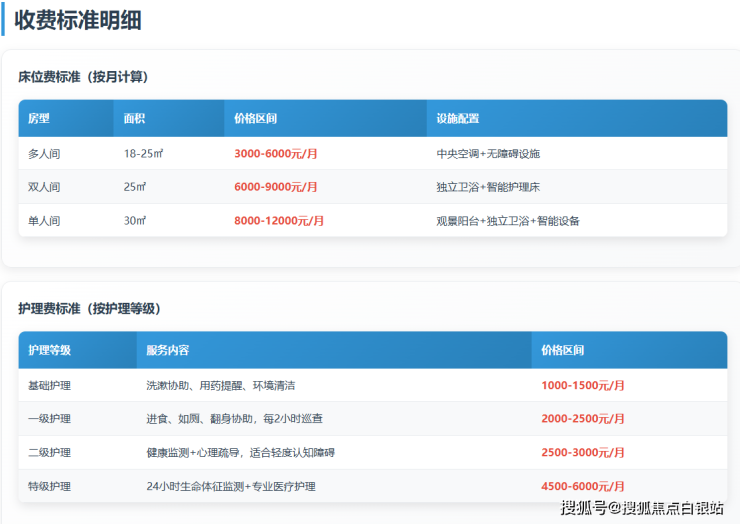Click the 护理费标准（按护理等级）section title
This screenshot has height=524, width=740.
90,309
